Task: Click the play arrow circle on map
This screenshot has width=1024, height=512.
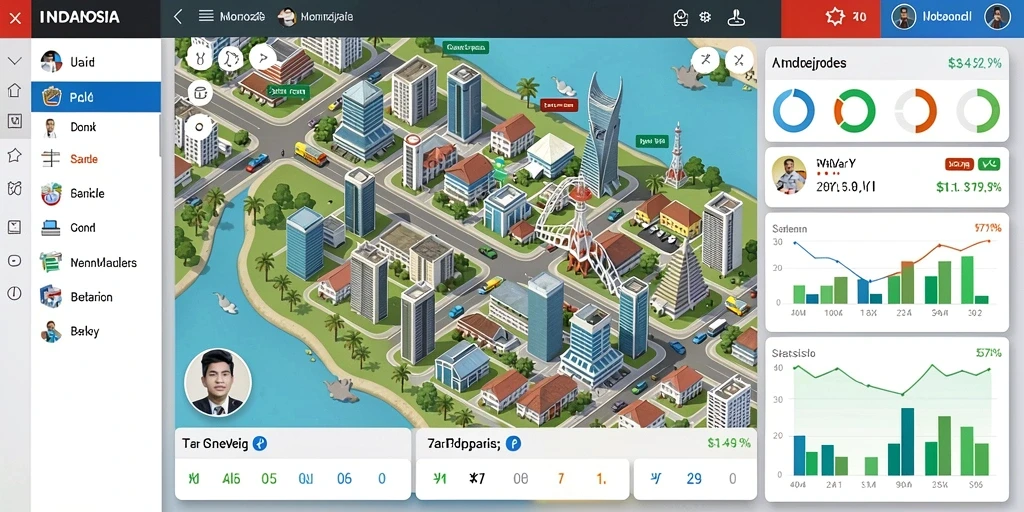Action: click(262, 57)
